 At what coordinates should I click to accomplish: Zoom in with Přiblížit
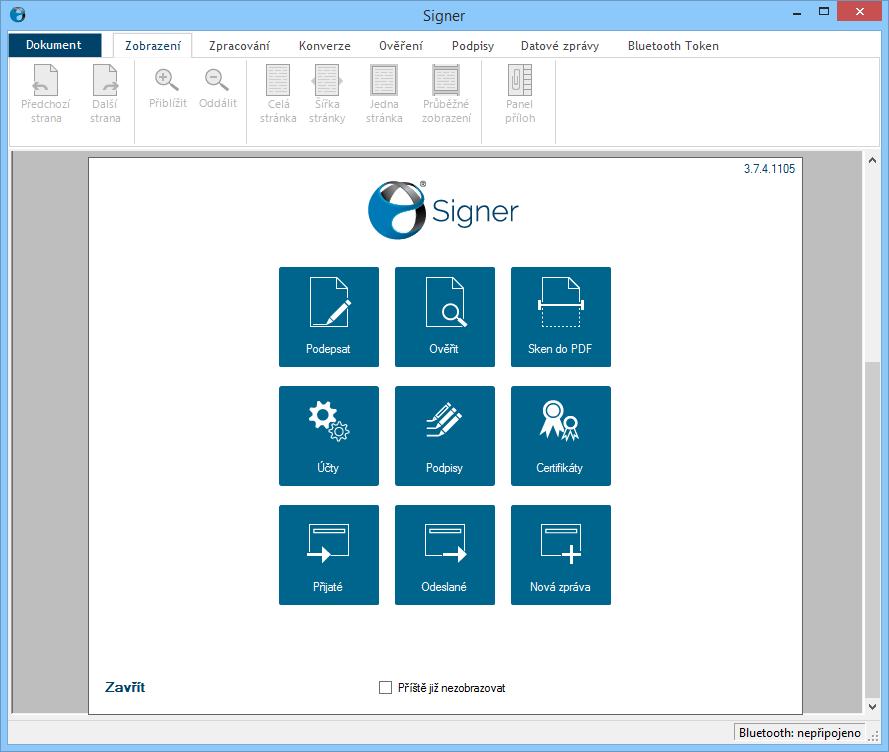click(x=168, y=88)
